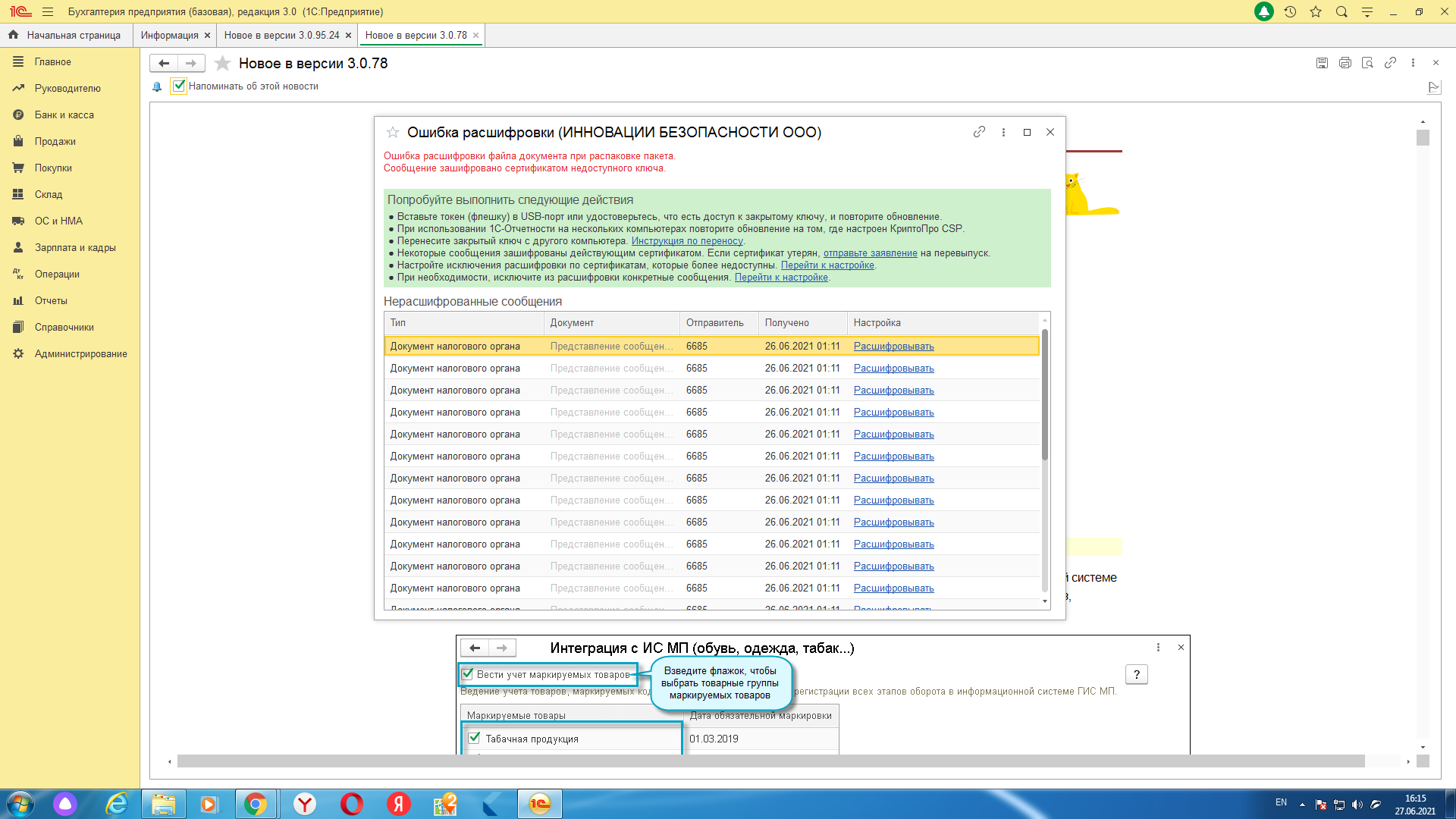Click 'Инструкция по переносу' link
Image resolution: width=1456 pixels, height=819 pixels.
pos(687,241)
